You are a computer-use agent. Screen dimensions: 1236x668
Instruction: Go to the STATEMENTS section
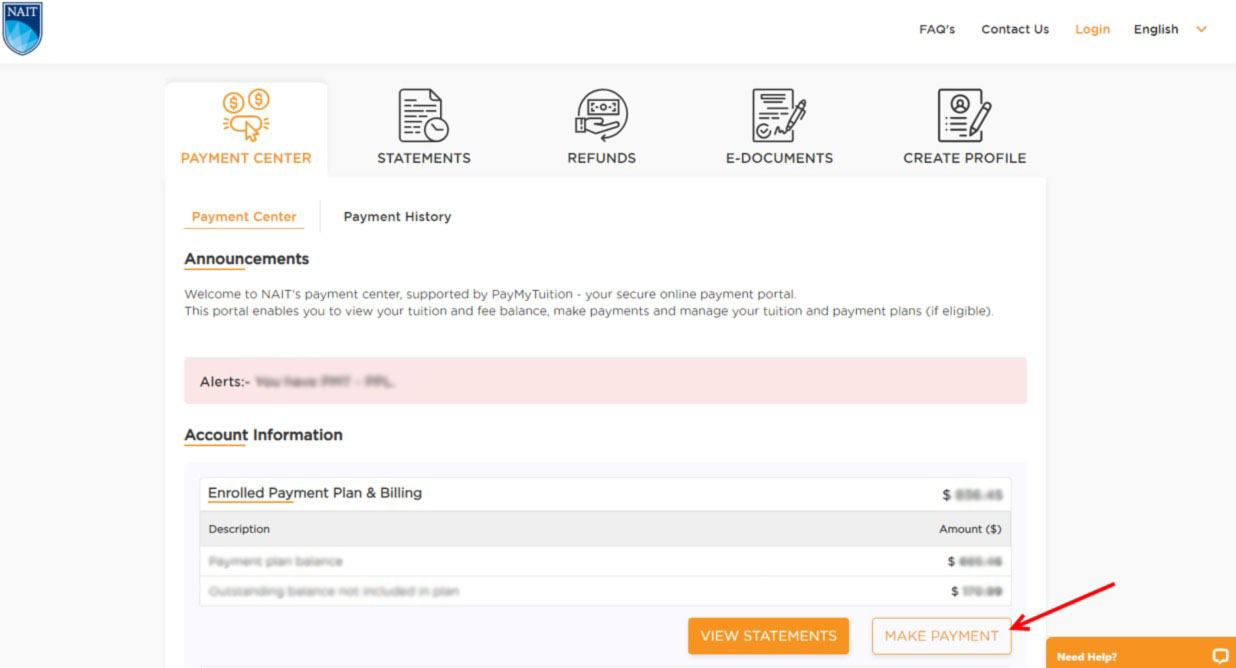point(424,157)
